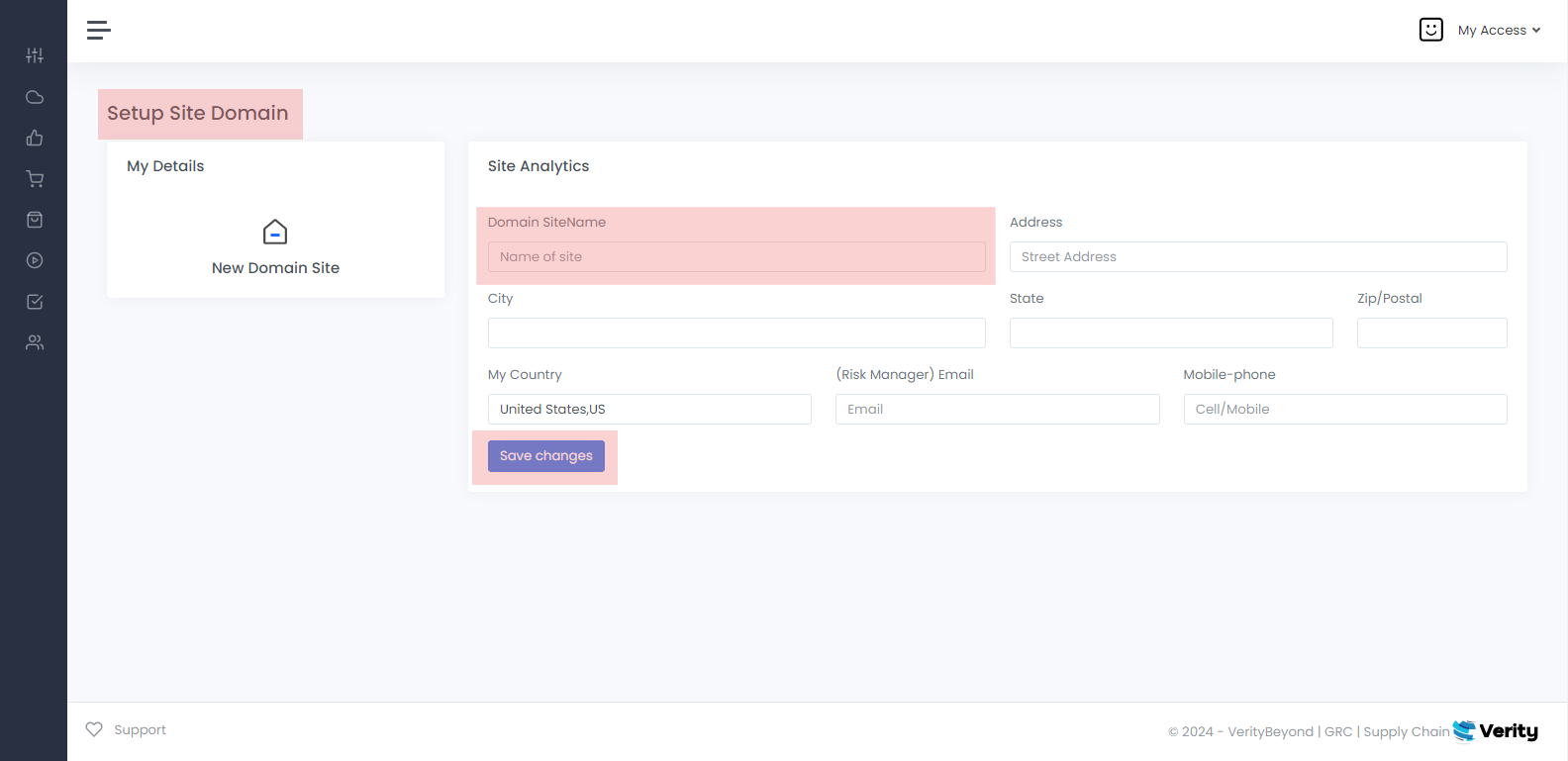Click the My Details card title
This screenshot has height=761, width=1568.
click(x=165, y=166)
